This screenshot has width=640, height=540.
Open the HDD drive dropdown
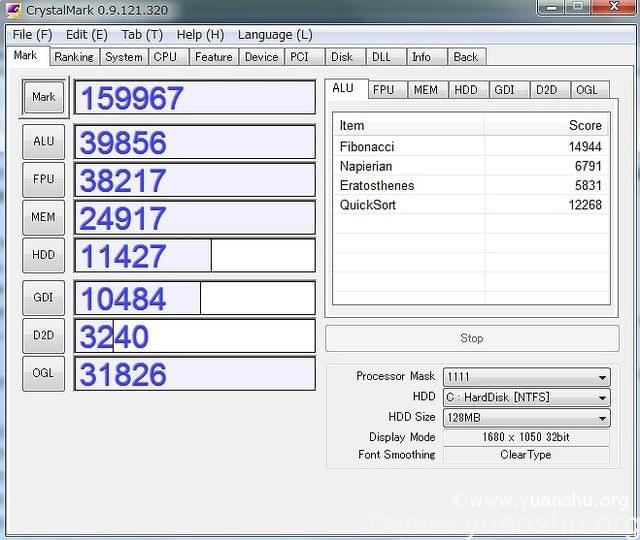click(527, 397)
